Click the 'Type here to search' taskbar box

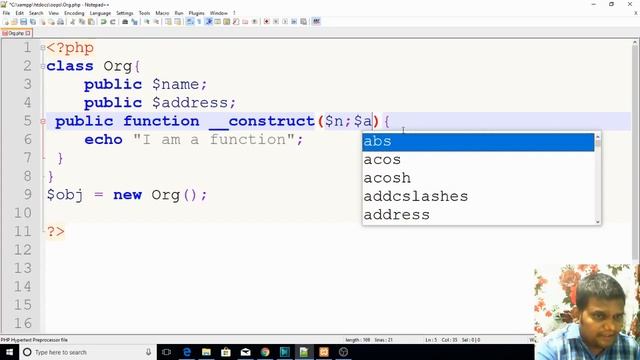click(87, 352)
